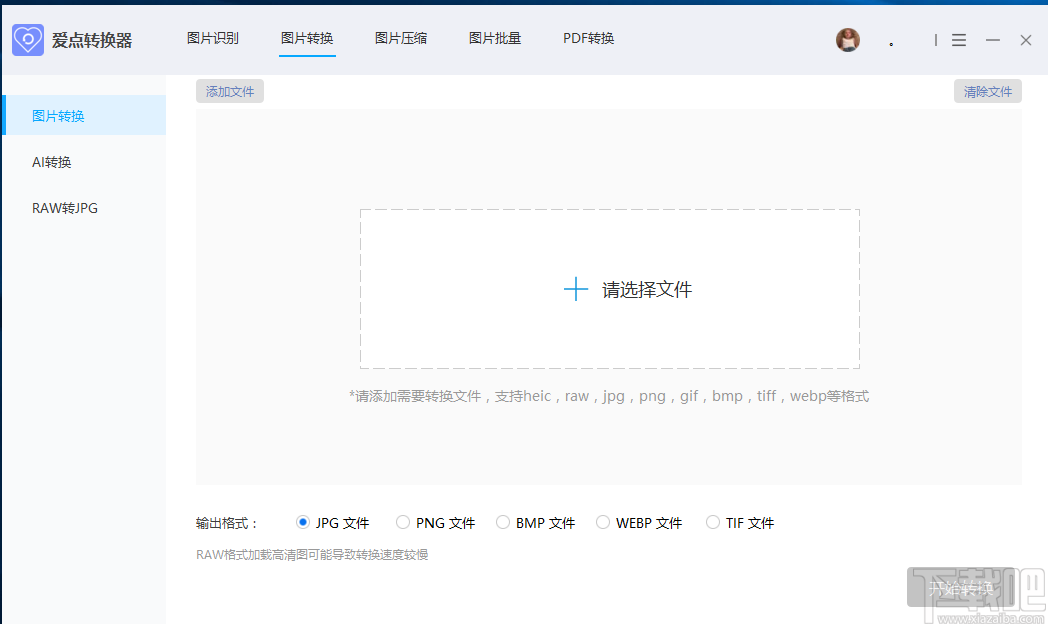This screenshot has width=1048, height=624.
Task: Open RAW转JPG from the sidebar
Action: [x=64, y=208]
